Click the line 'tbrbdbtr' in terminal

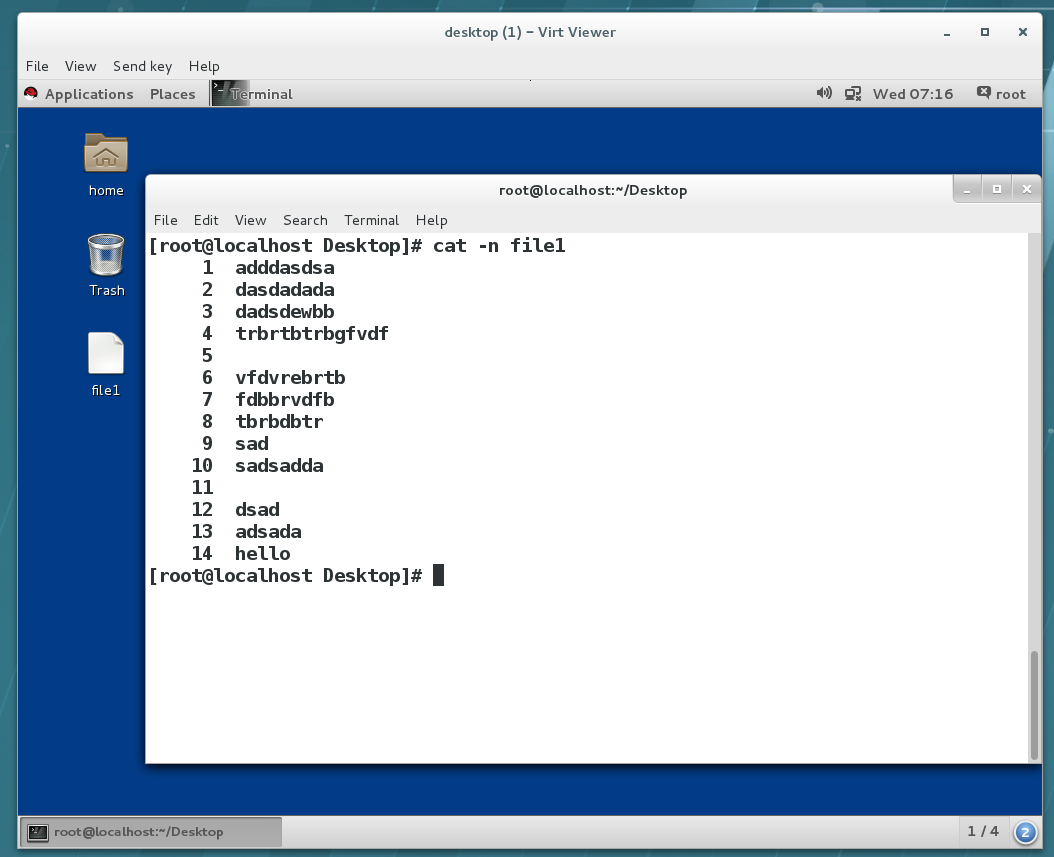point(280,422)
